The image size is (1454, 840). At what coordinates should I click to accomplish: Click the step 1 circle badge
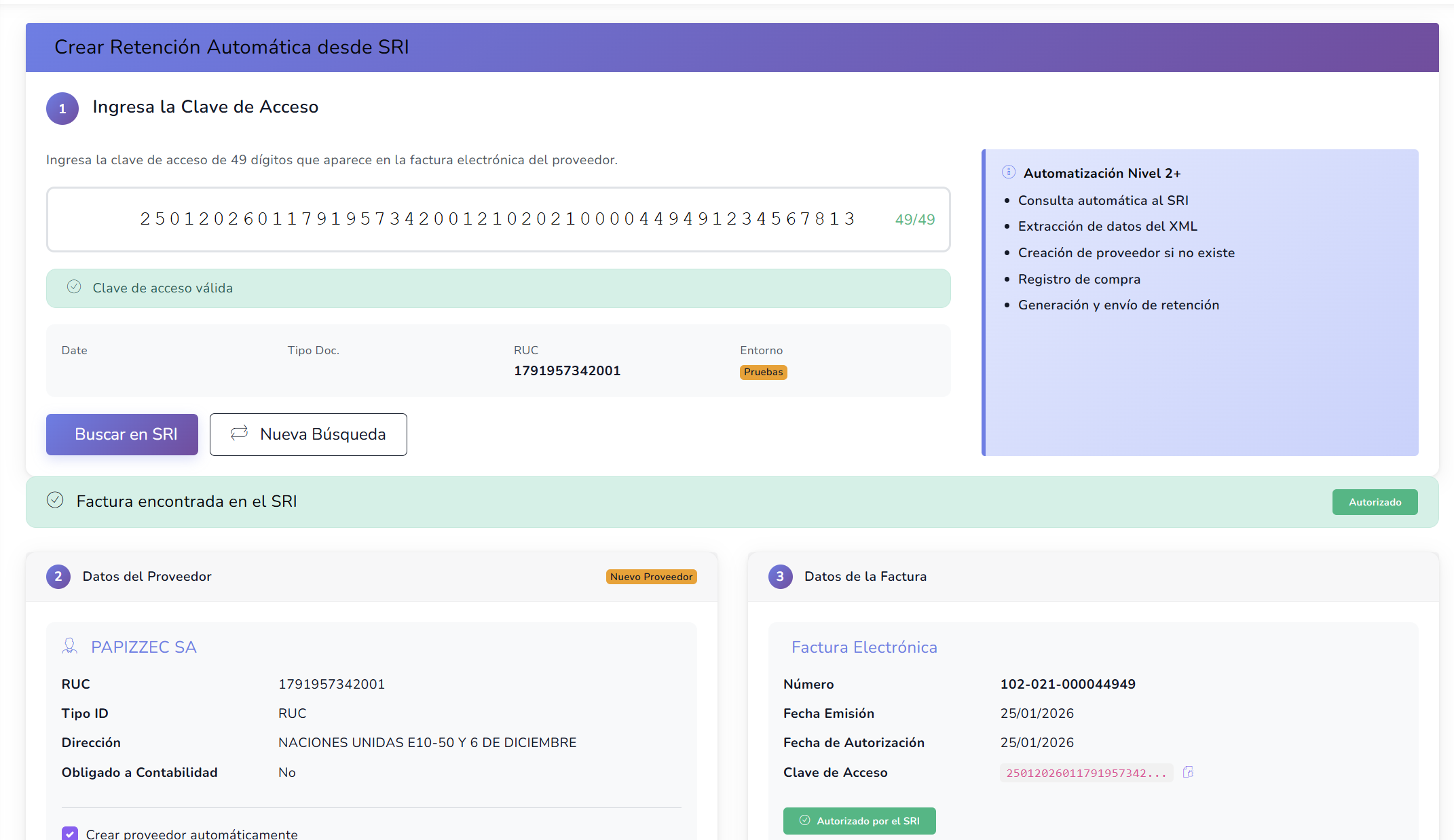click(x=62, y=109)
